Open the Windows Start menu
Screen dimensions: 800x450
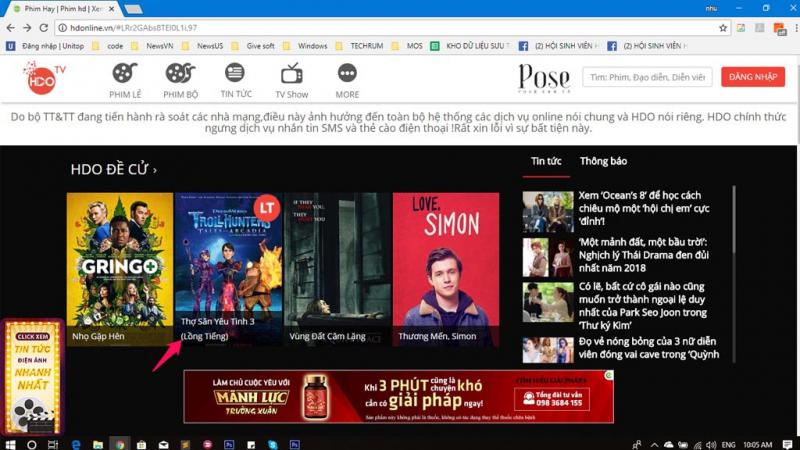[11, 442]
